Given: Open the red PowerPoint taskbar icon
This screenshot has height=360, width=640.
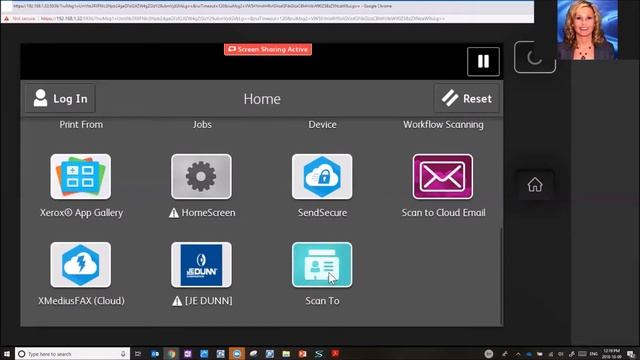Looking at the screenshot, I should click(302, 354).
